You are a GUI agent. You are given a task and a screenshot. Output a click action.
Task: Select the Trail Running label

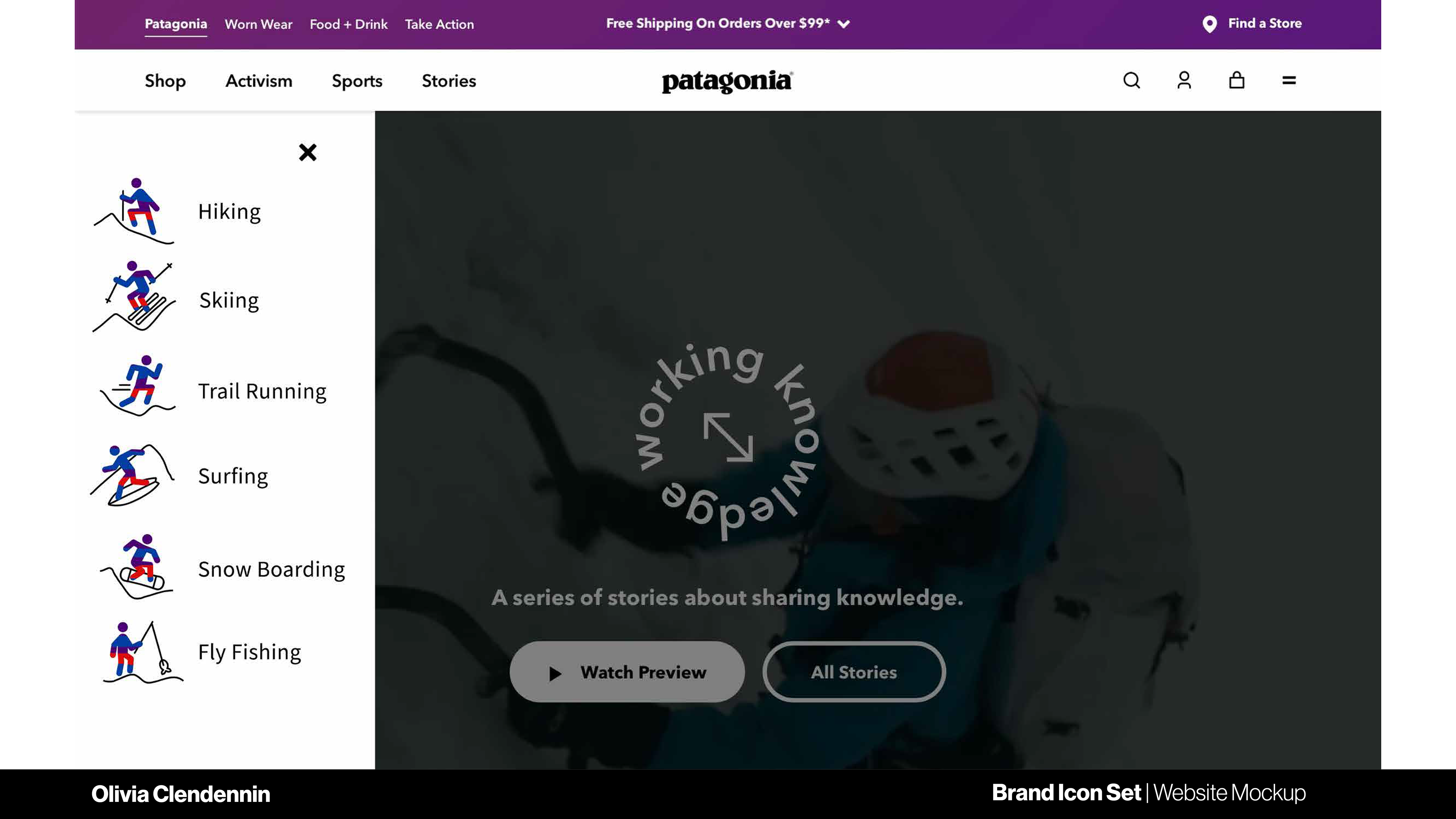[x=262, y=391]
